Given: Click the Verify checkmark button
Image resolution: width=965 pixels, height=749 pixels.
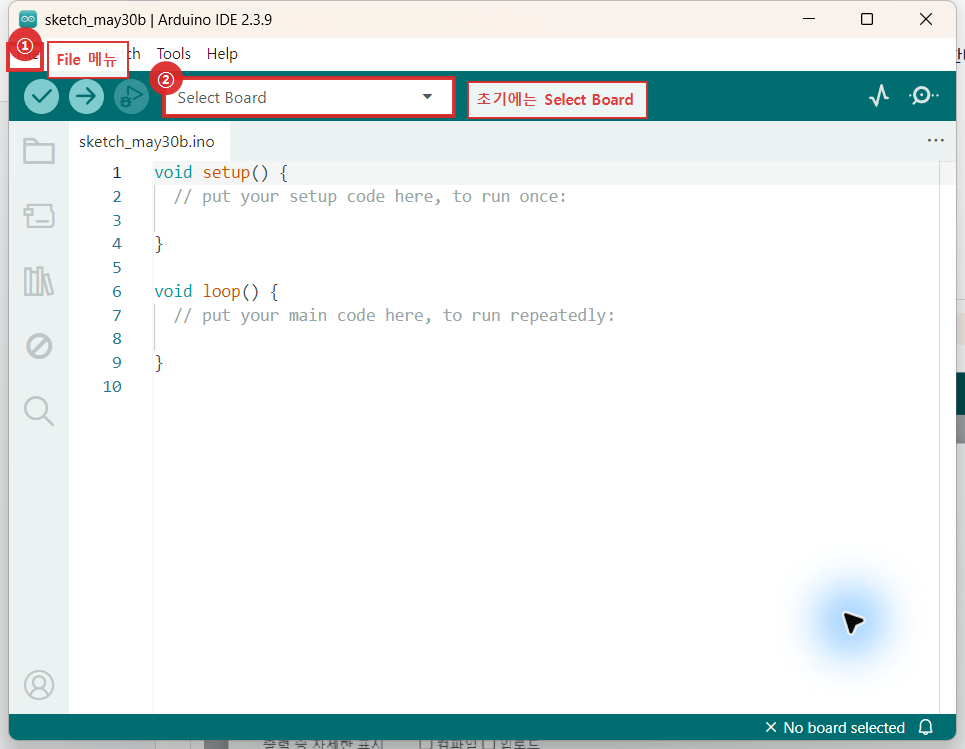Looking at the screenshot, I should pyautogui.click(x=41, y=97).
